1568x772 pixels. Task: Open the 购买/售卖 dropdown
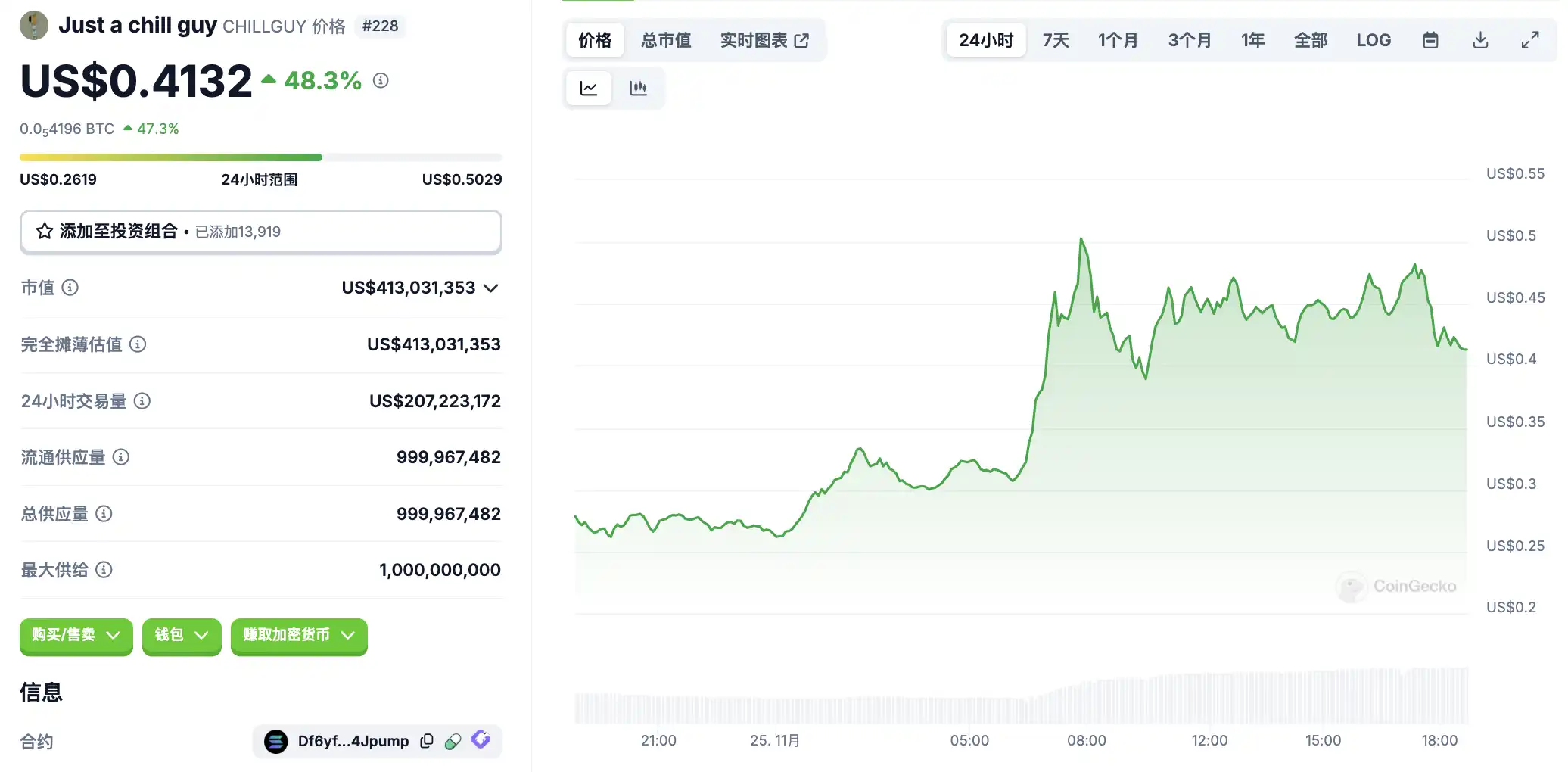pos(76,635)
